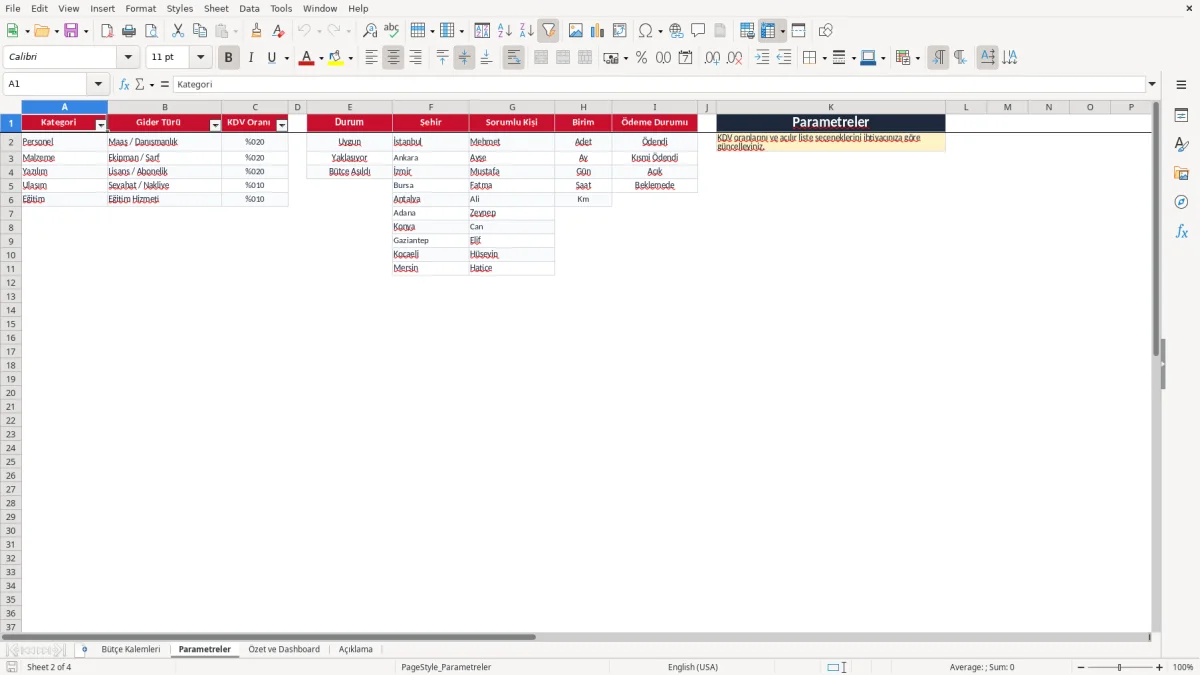Open the File menu
The image size is (1200, 675).
pyautogui.click(x=13, y=8)
